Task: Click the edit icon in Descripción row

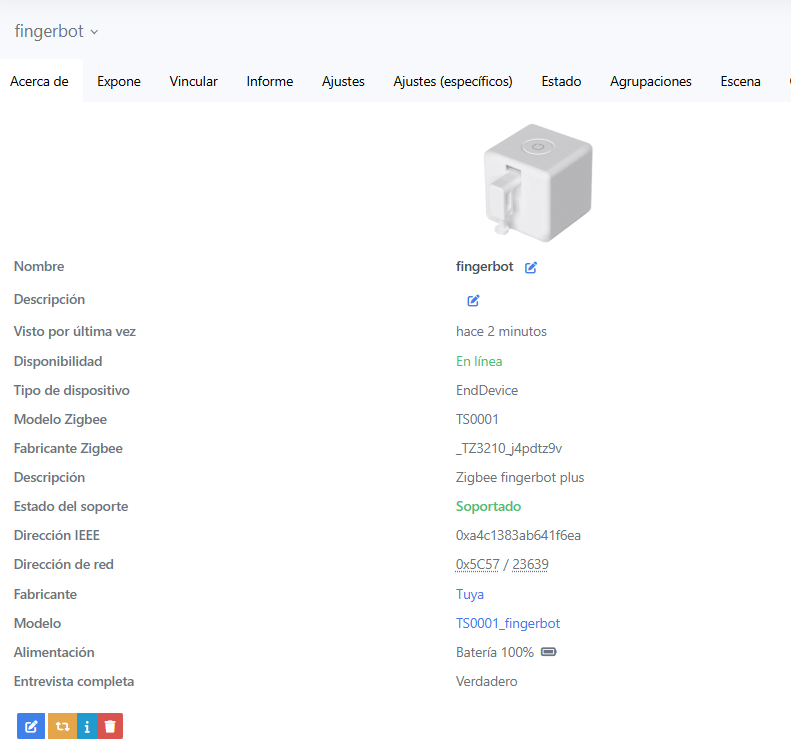Action: (473, 300)
